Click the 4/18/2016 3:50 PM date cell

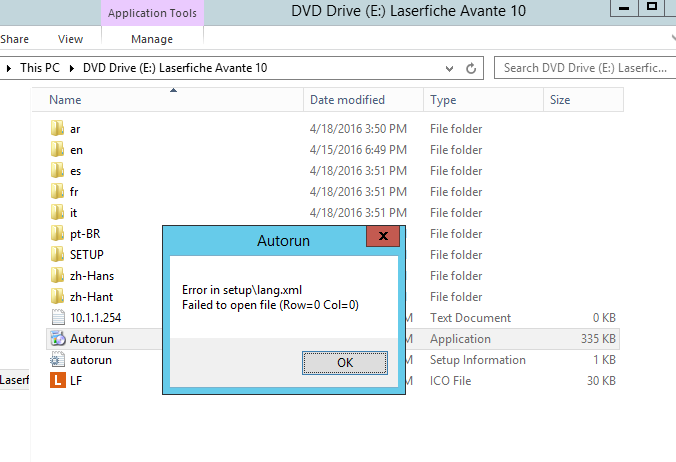click(358, 128)
